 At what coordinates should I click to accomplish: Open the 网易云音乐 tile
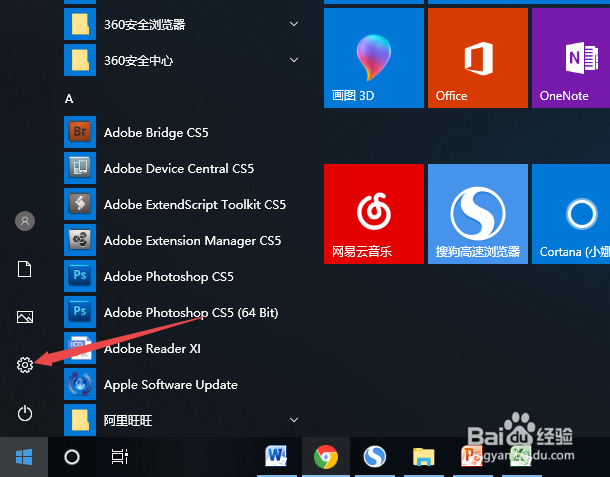pyautogui.click(x=374, y=214)
